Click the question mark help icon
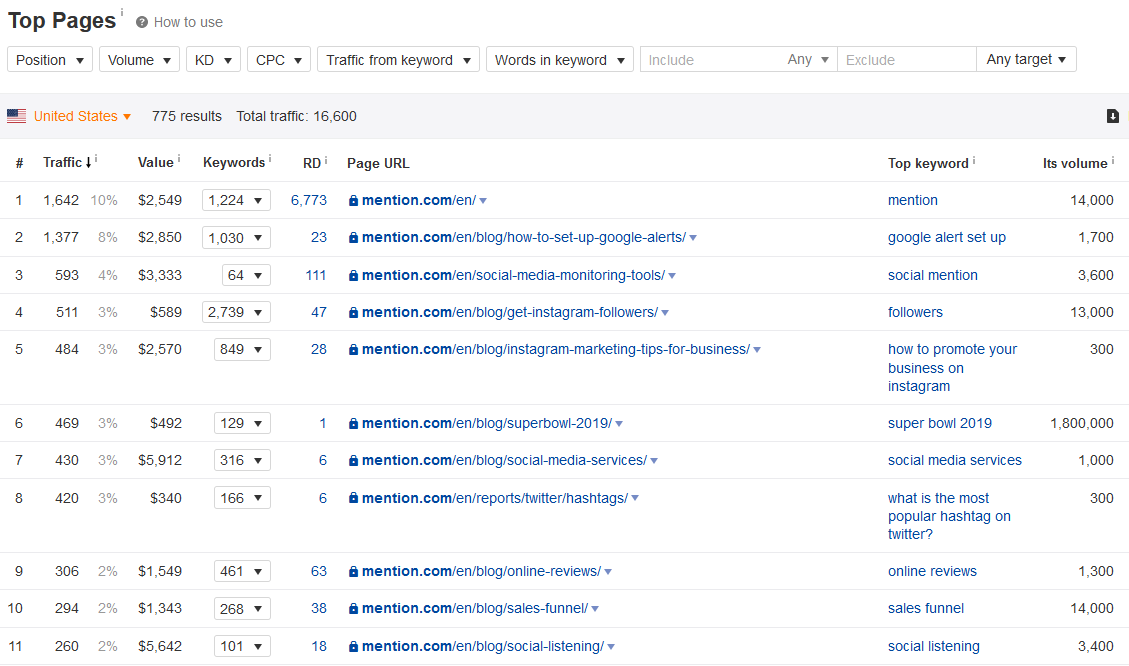Screen dimensions: 1129x666 click(x=142, y=22)
